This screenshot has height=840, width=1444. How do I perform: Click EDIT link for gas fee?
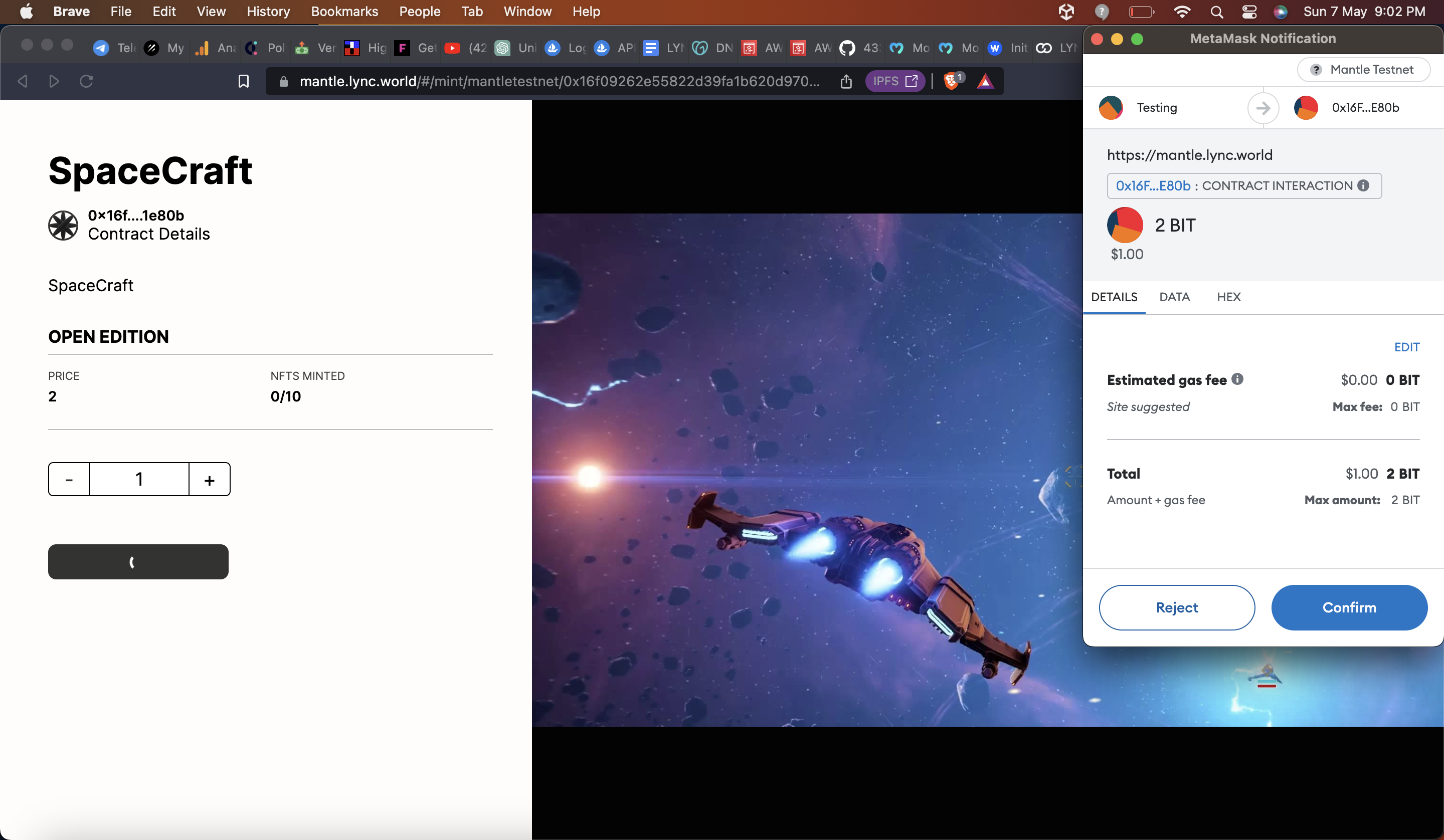[1406, 347]
